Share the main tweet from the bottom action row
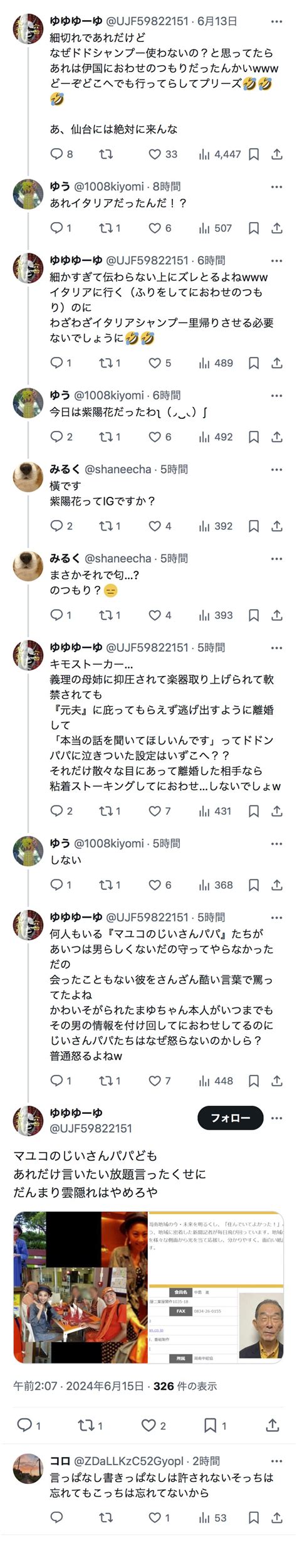Screen dimensions: 297x1568 pyautogui.click(x=273, y=1426)
